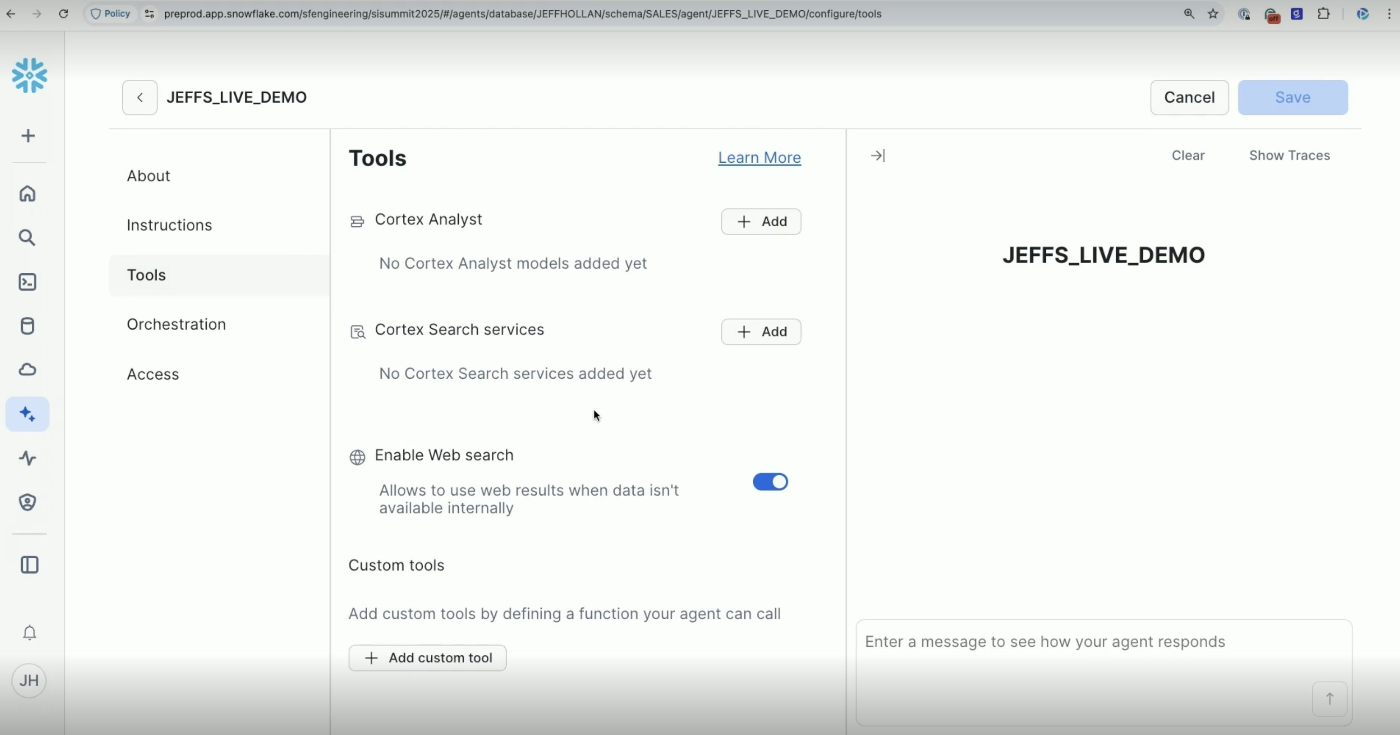Go to Home via sidebar icon
1400x735 pixels.
28,193
